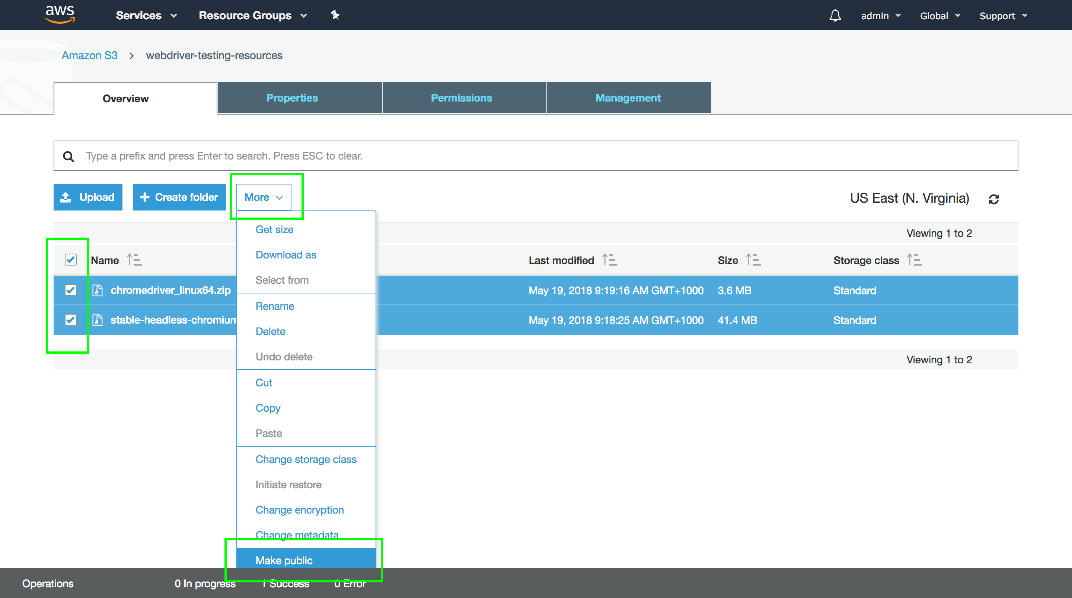1072x598 pixels.
Task: Go to Amazon S3 breadcrumb link
Action: [x=89, y=55]
